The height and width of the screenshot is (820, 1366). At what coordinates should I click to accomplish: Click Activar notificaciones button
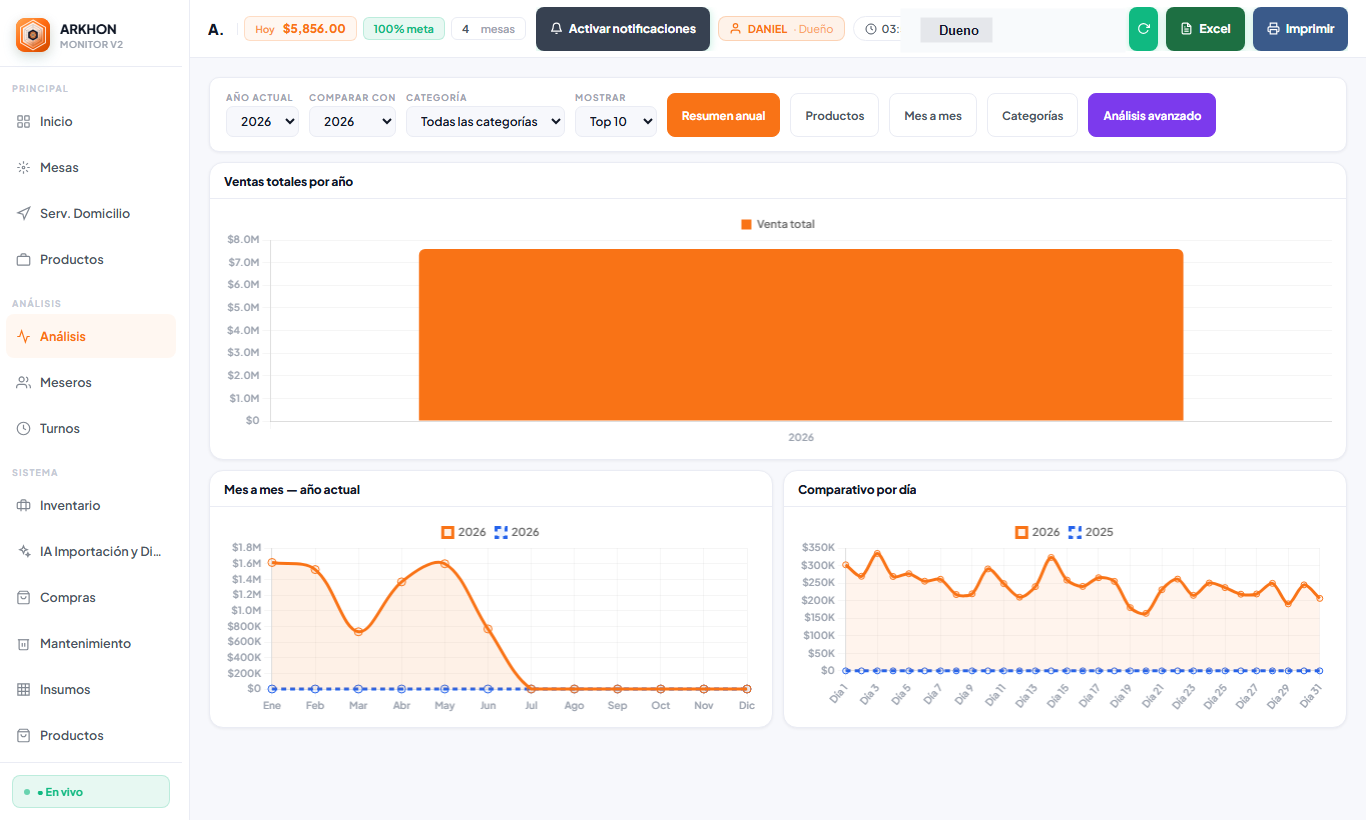(623, 29)
